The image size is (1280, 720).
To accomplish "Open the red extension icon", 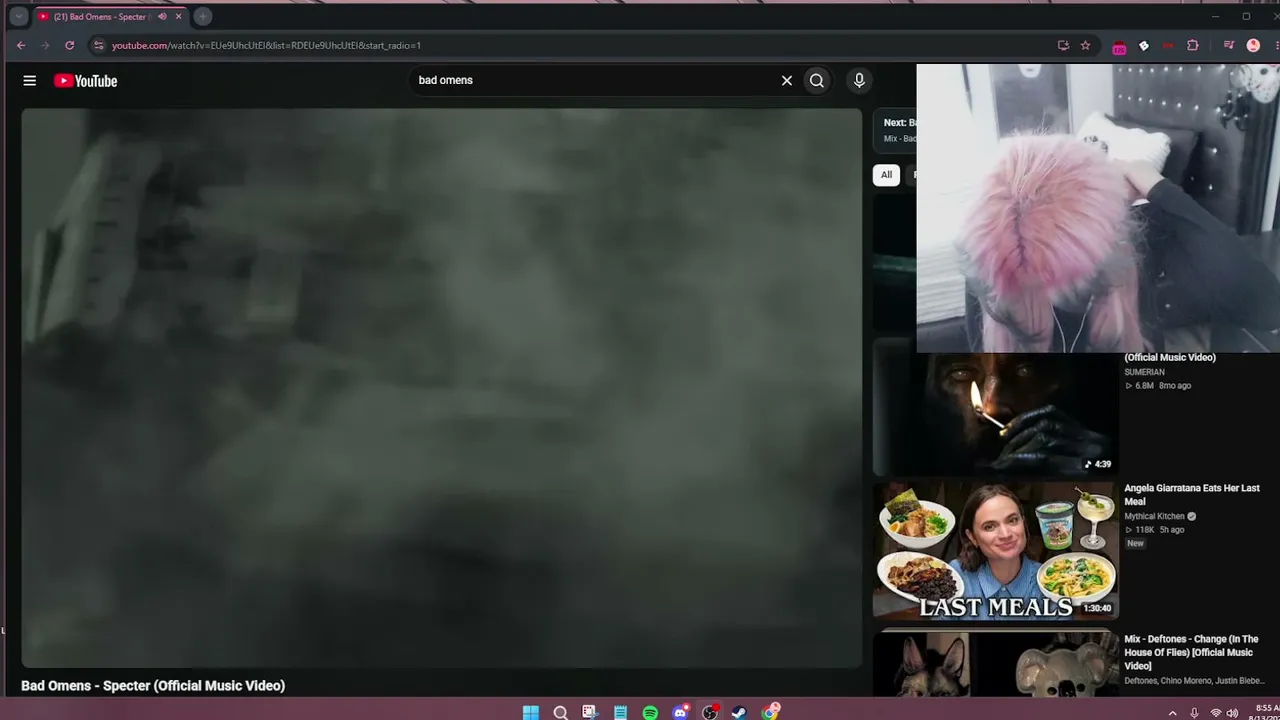I will (1168, 45).
